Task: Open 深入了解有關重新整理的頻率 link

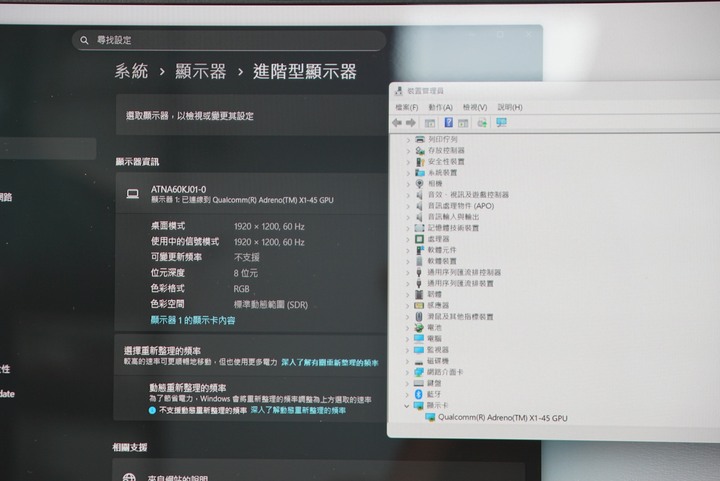Action: coord(330,363)
